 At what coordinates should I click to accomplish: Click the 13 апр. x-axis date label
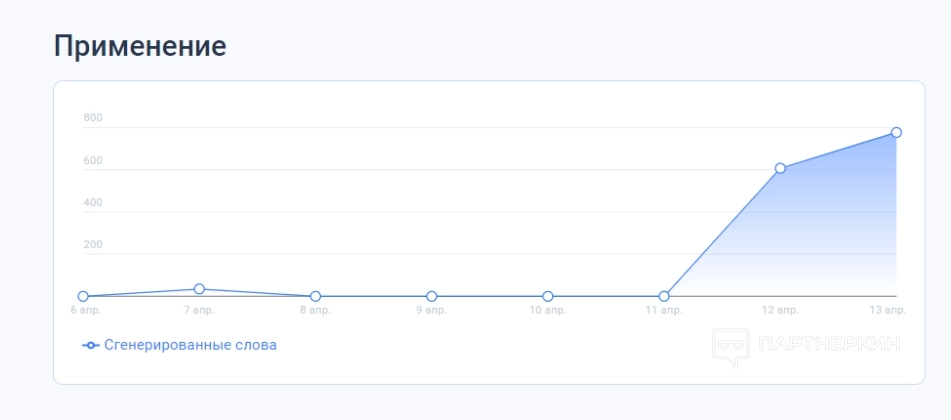click(x=888, y=310)
